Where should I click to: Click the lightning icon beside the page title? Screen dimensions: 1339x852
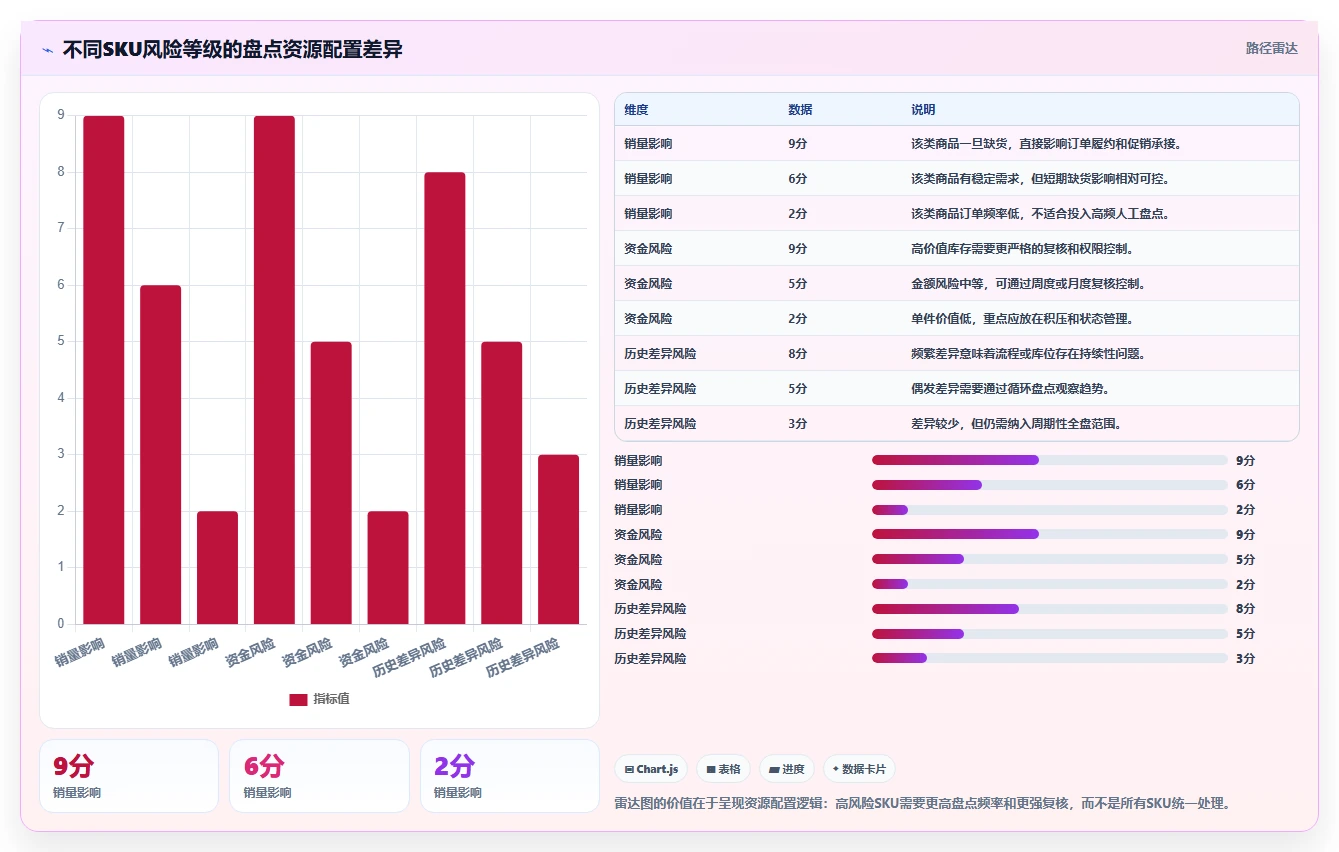coord(48,49)
